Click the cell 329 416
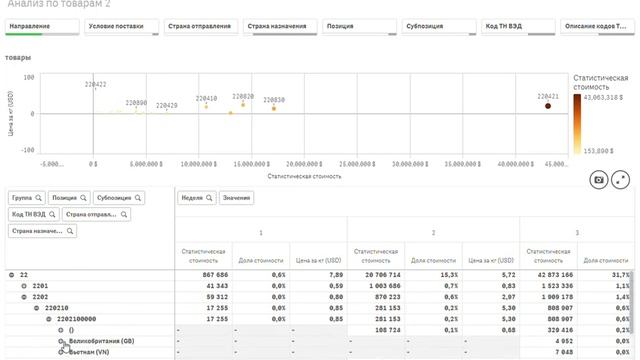 tap(560, 330)
